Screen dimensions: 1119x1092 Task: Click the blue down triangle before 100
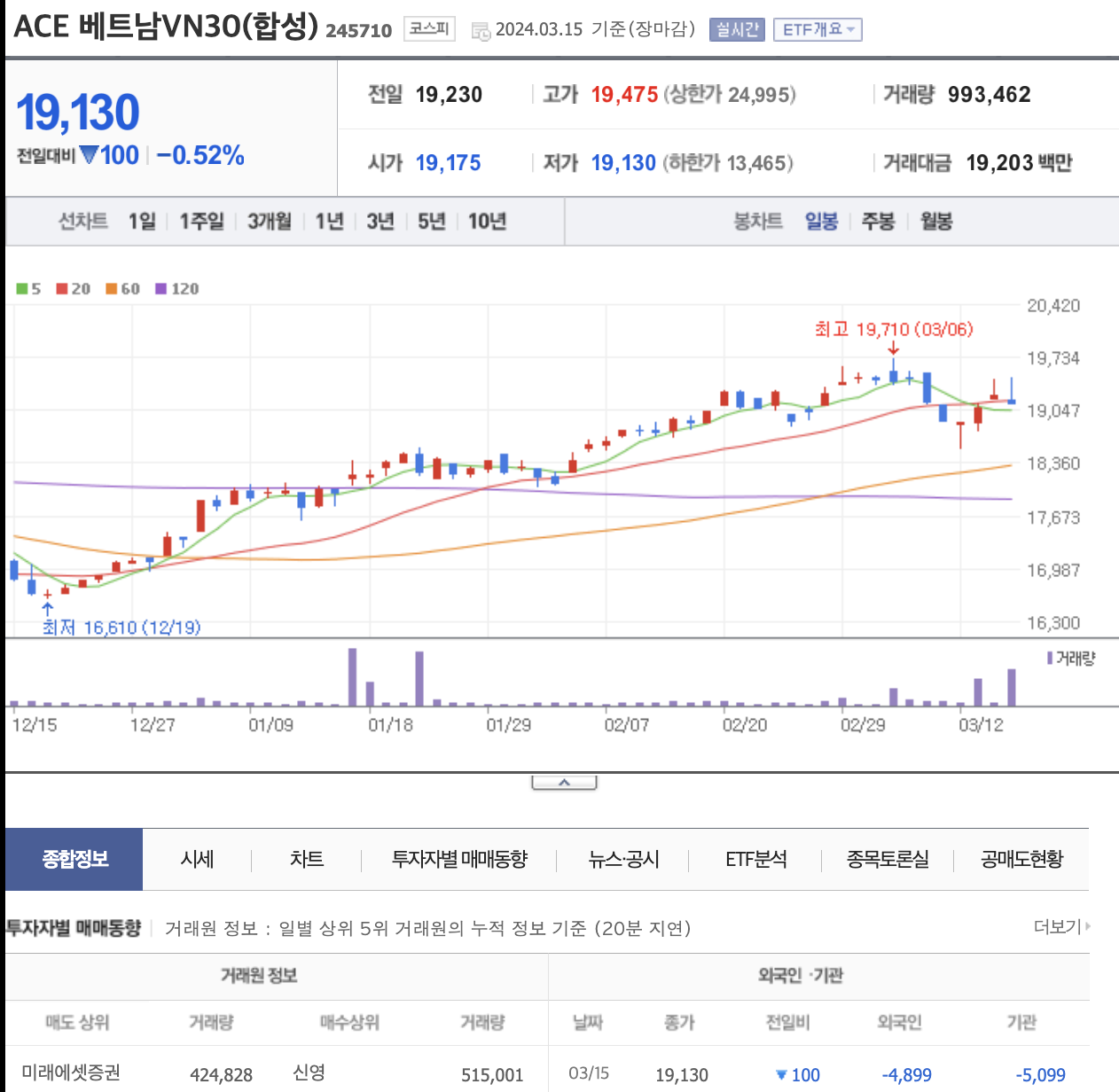point(89,155)
